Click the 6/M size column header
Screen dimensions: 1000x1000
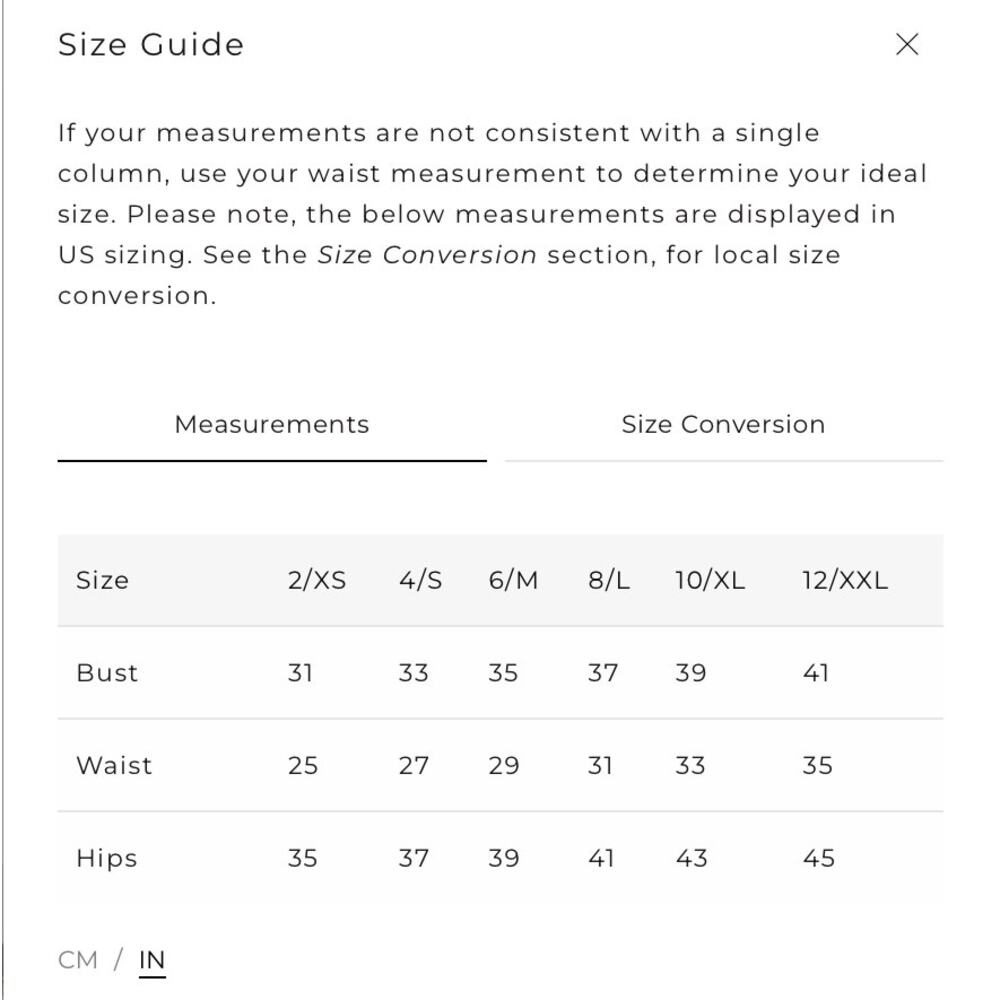click(513, 580)
